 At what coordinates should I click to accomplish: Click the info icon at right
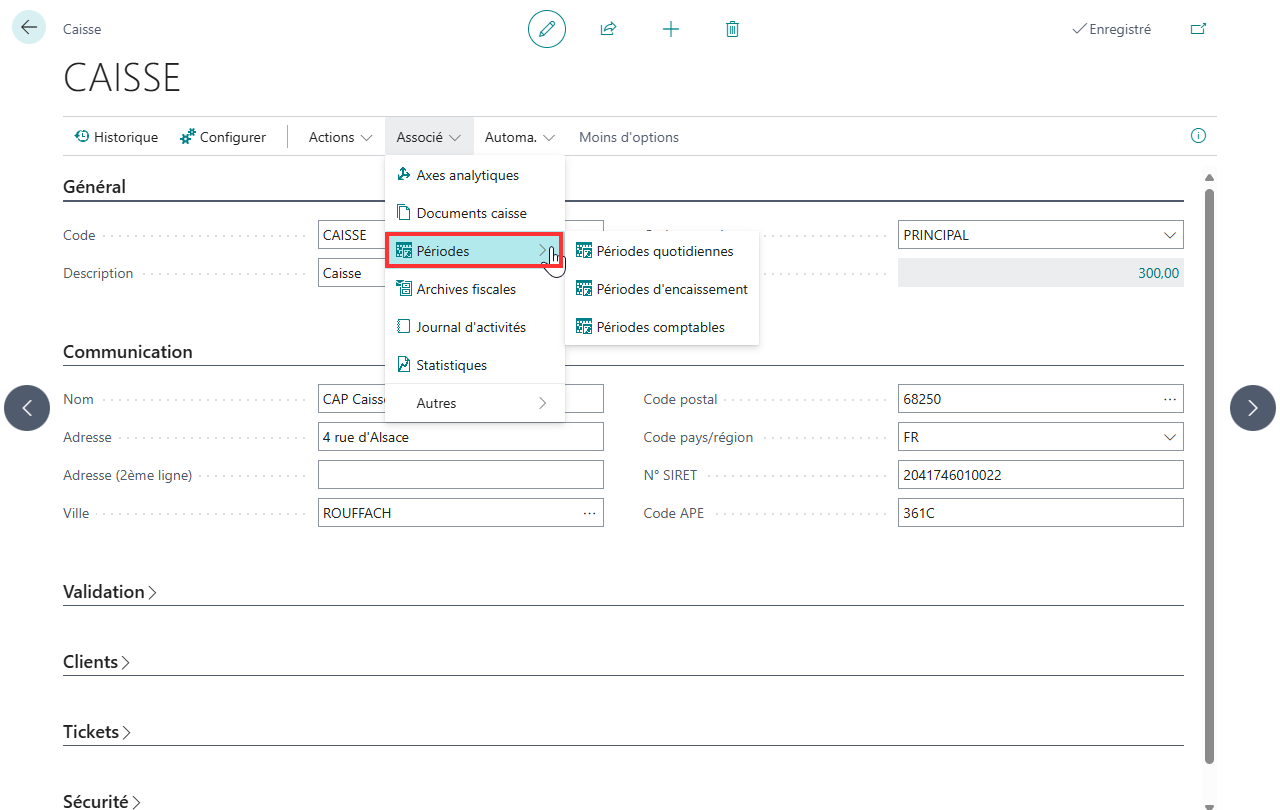coord(1198,136)
